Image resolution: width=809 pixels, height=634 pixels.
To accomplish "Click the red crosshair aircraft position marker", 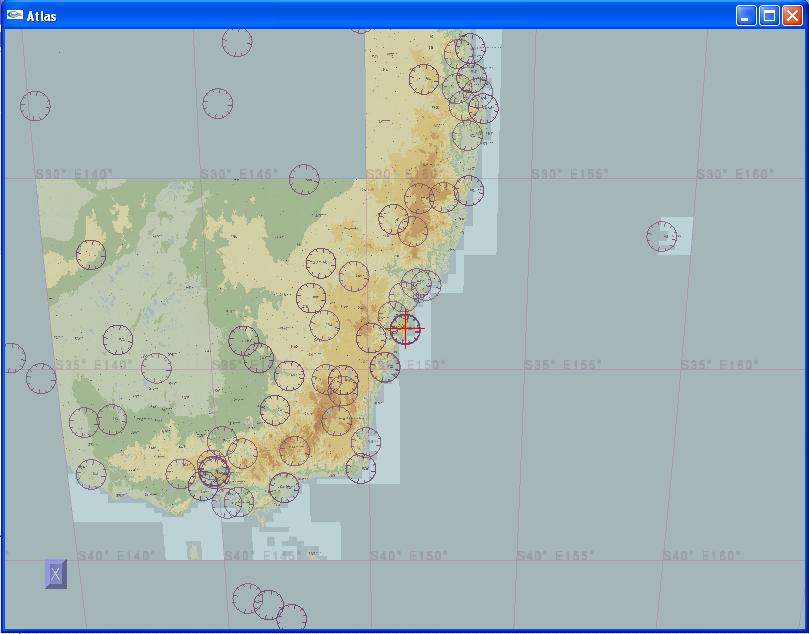I will (x=404, y=328).
